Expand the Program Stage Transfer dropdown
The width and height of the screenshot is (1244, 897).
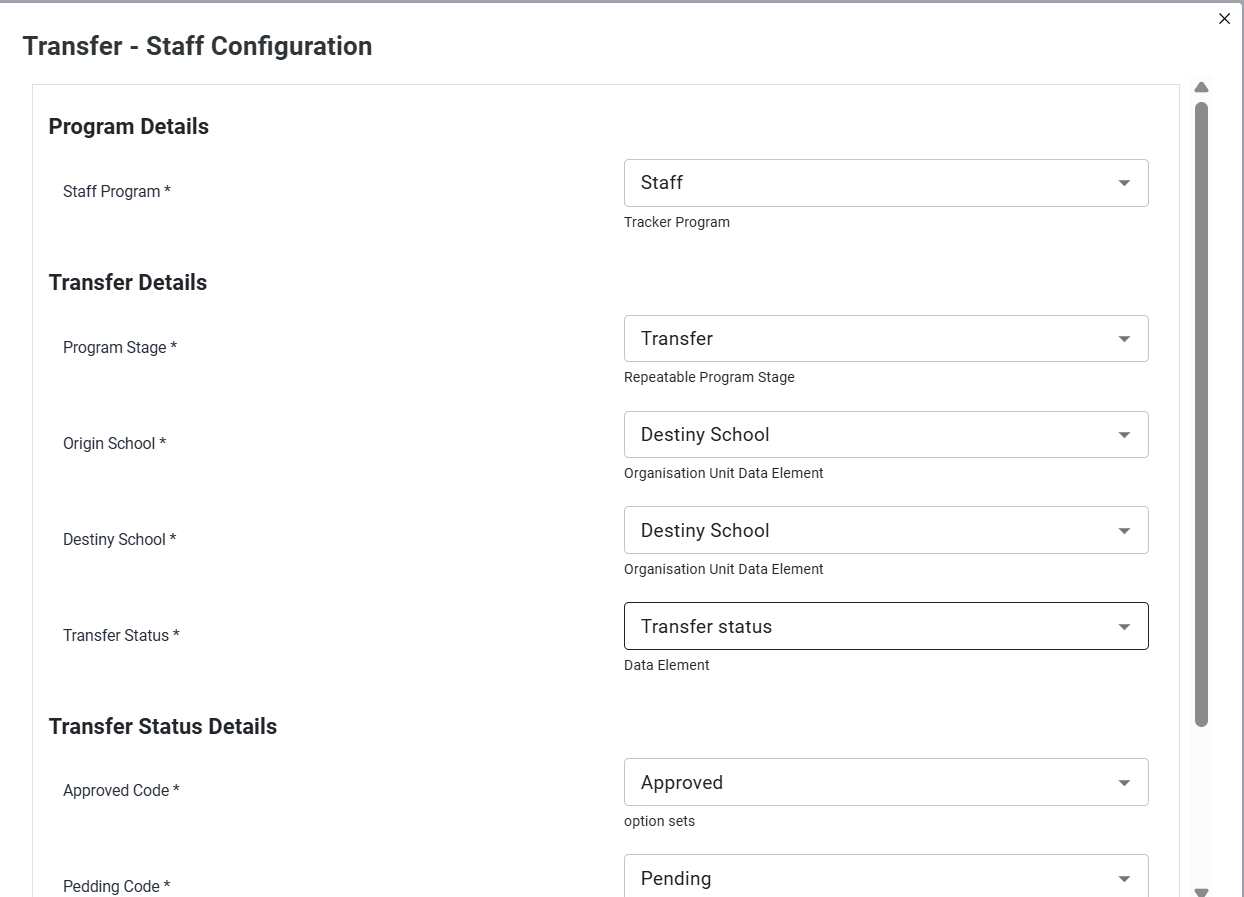coord(886,339)
